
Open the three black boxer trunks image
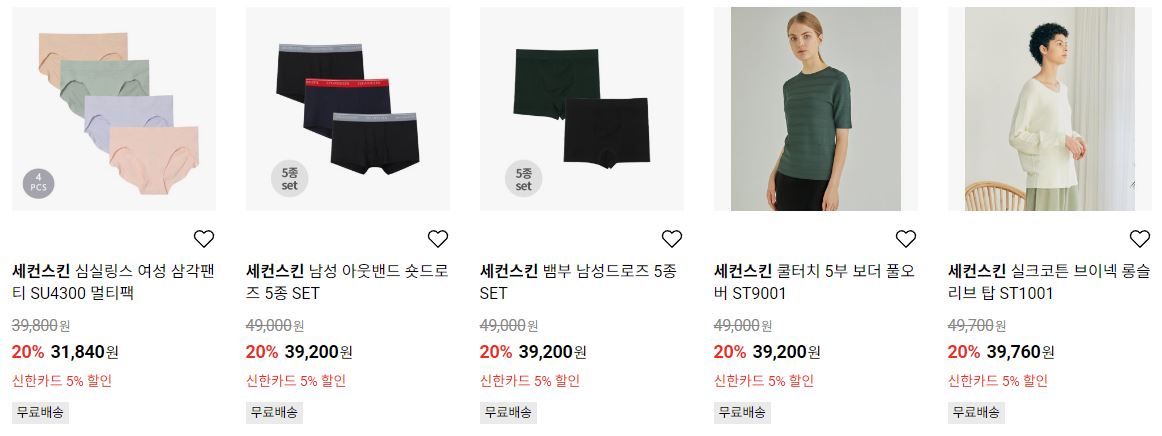pyautogui.click(x=348, y=109)
